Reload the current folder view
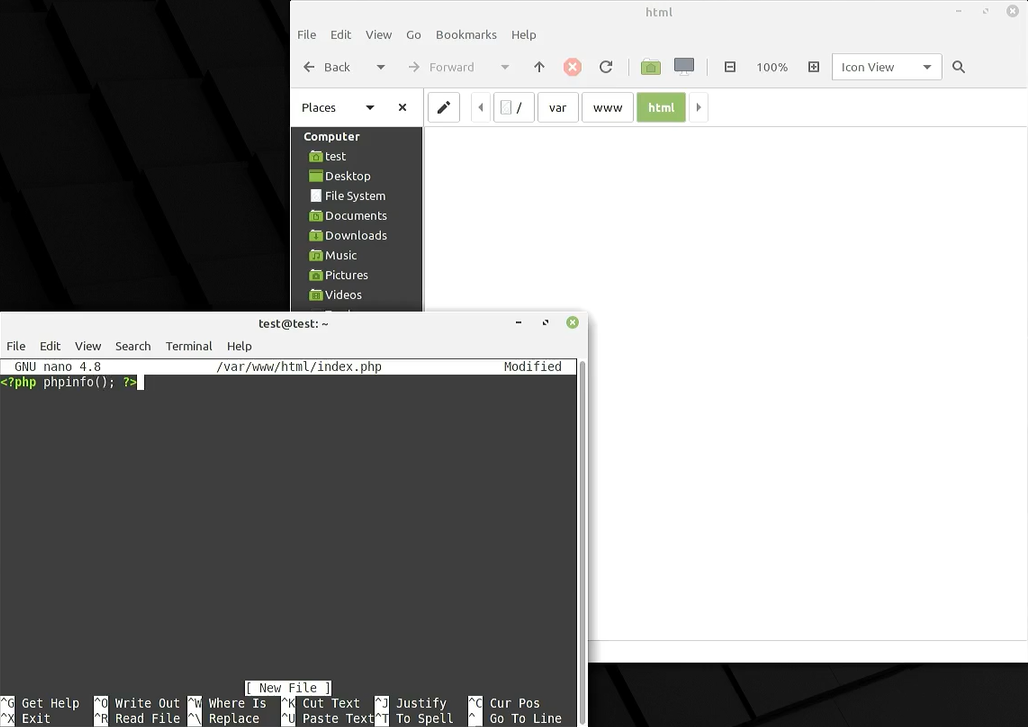1028x727 pixels. [x=605, y=67]
